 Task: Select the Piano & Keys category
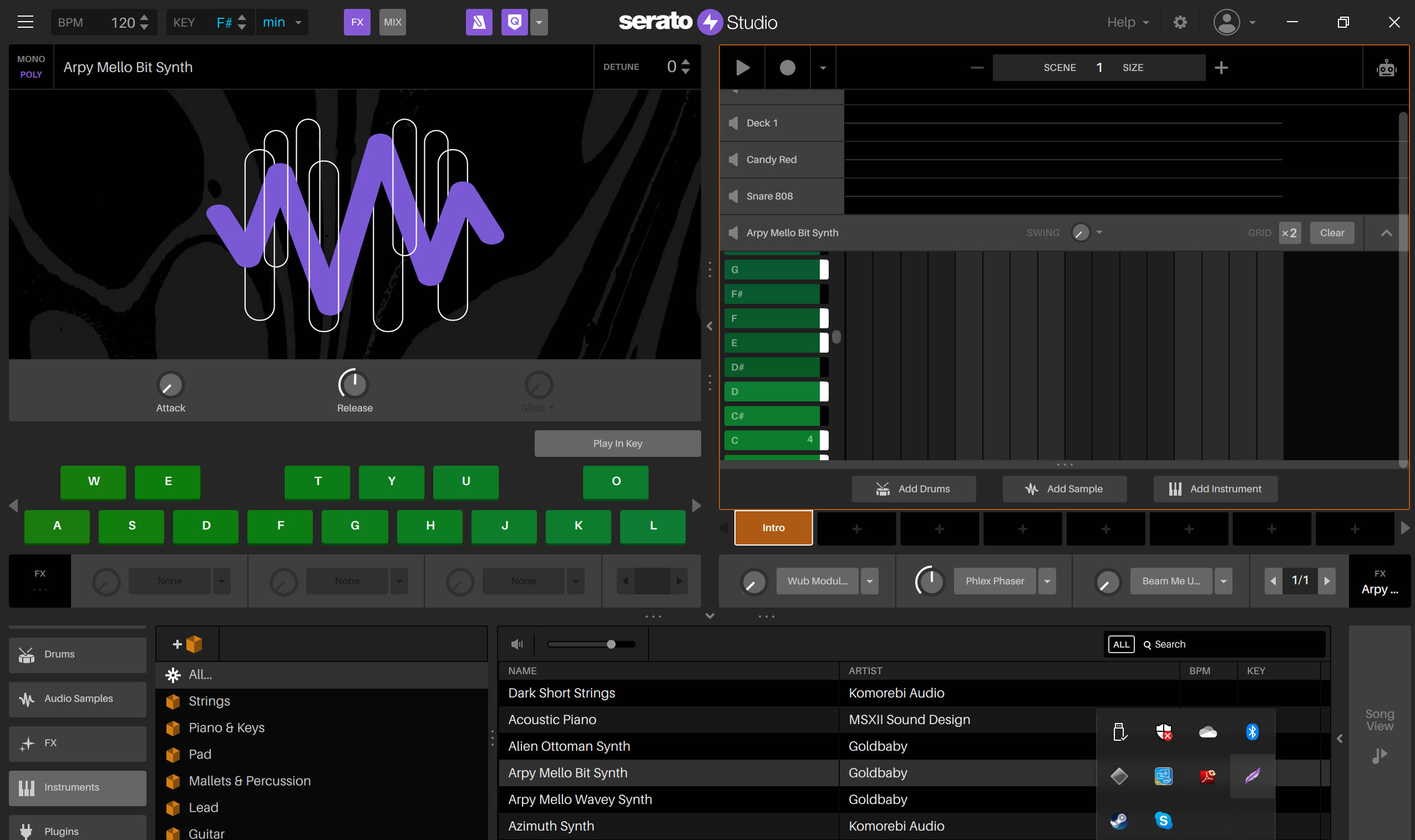point(322,728)
